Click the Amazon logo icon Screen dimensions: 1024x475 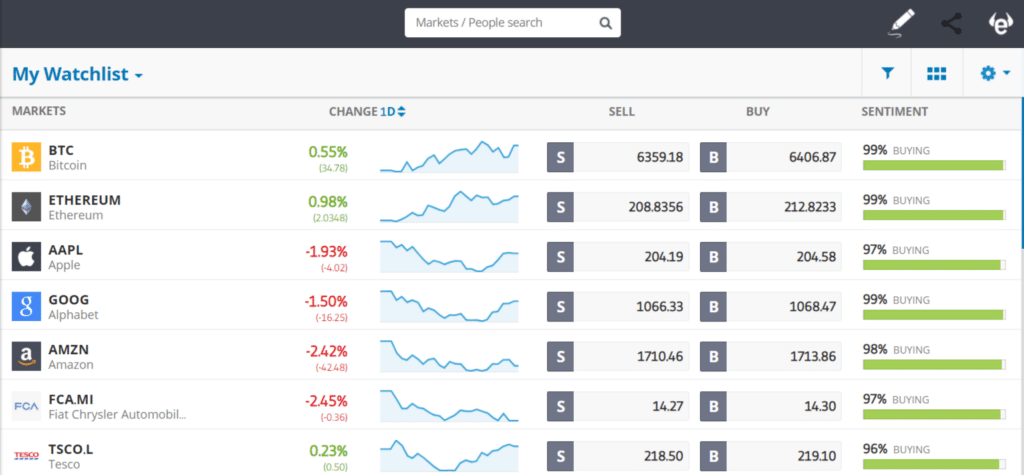(26, 356)
